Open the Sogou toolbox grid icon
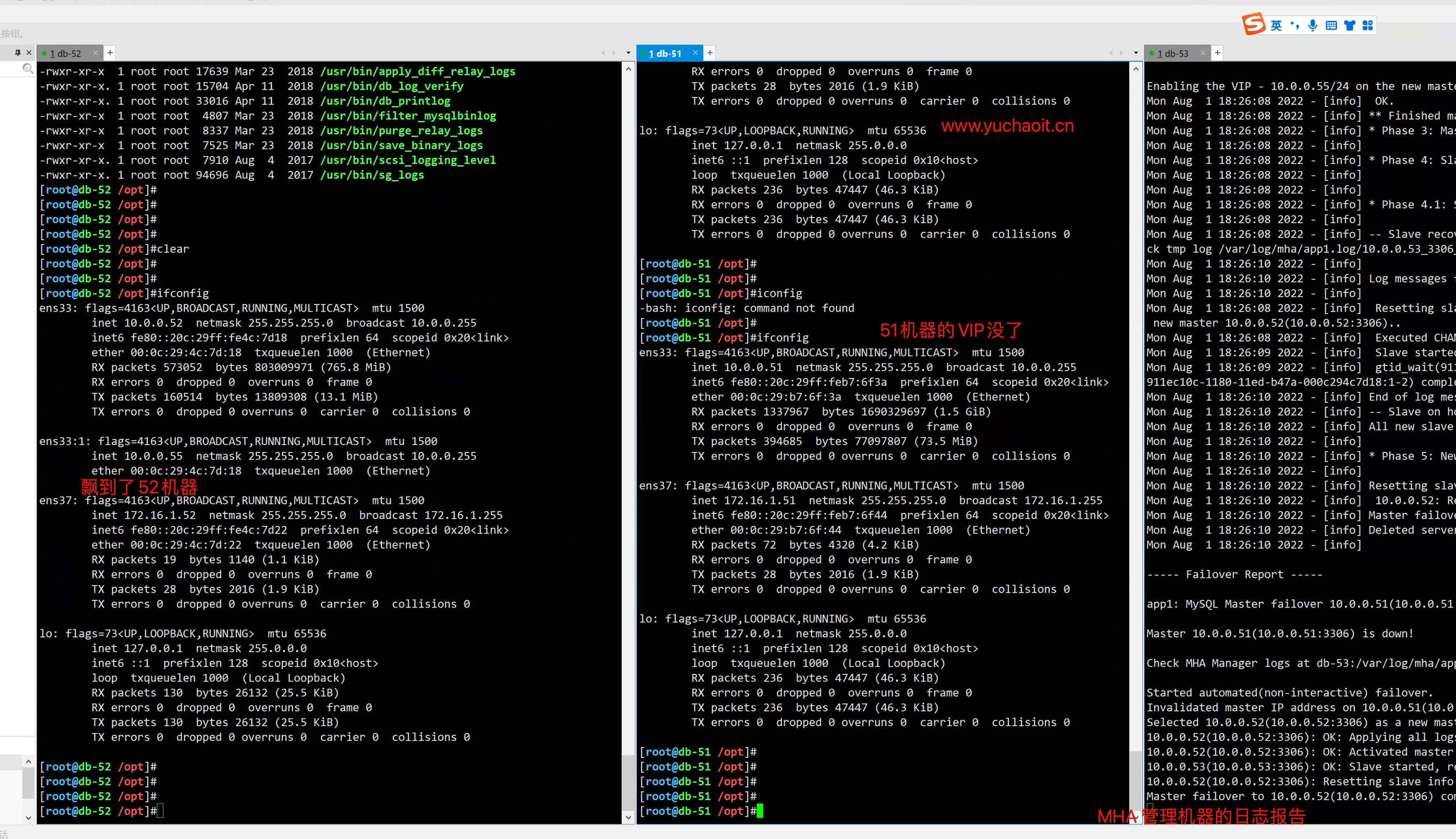Image resolution: width=1456 pixels, height=839 pixels. tap(1368, 25)
